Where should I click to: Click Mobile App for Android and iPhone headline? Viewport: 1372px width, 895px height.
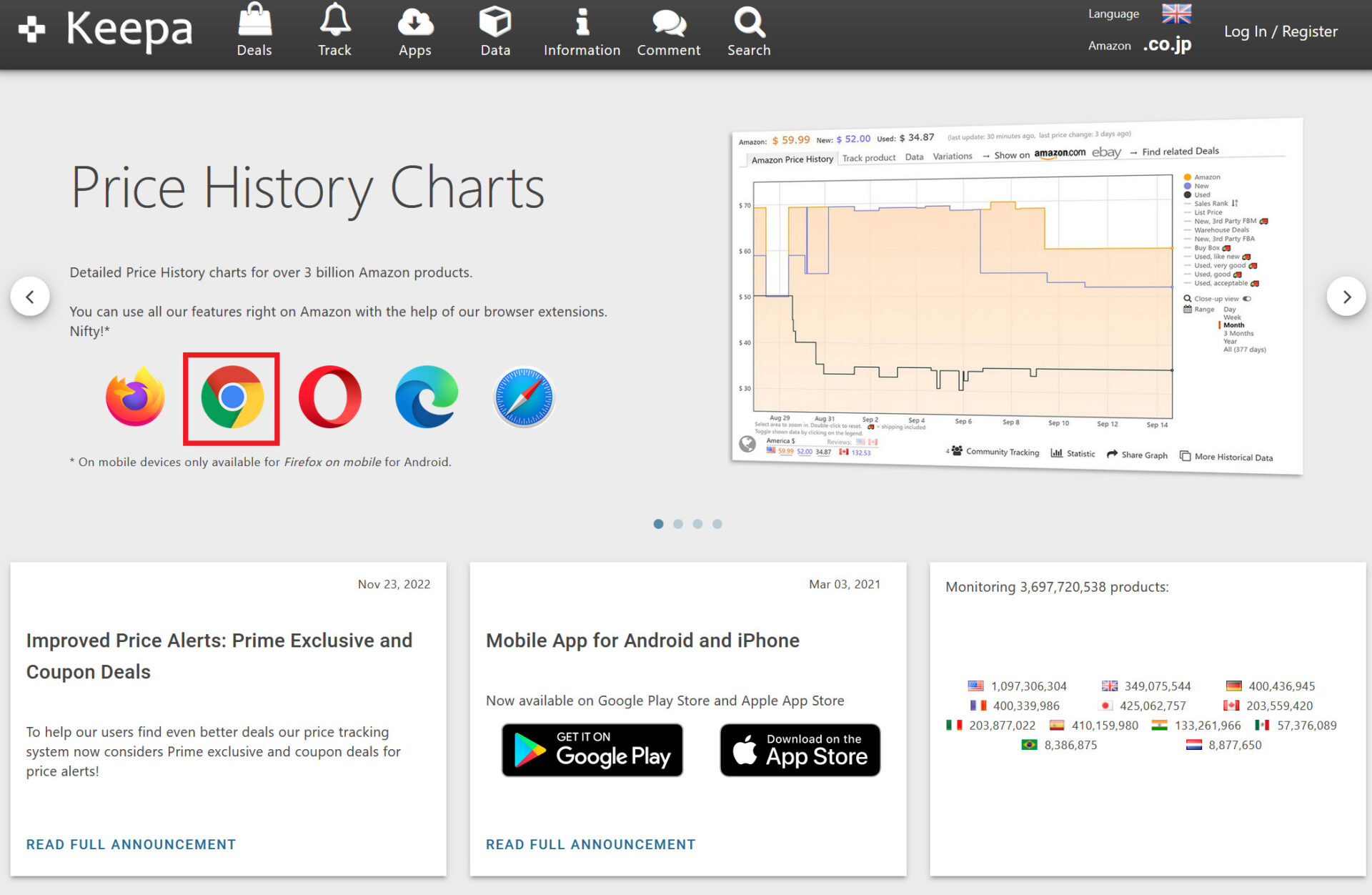(642, 641)
